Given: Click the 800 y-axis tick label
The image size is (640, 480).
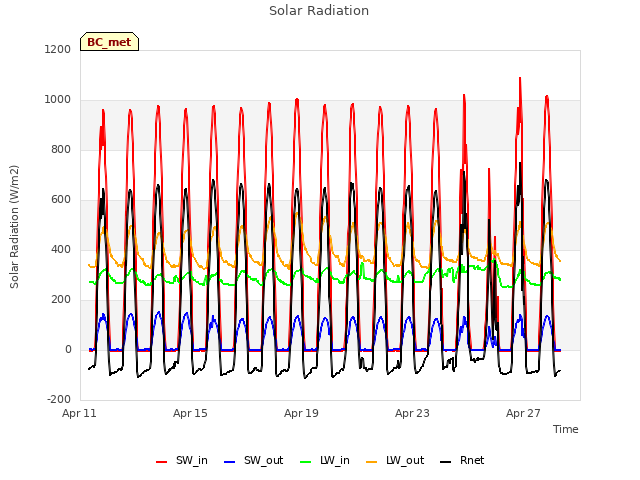Looking at the screenshot, I should (x=61, y=149).
